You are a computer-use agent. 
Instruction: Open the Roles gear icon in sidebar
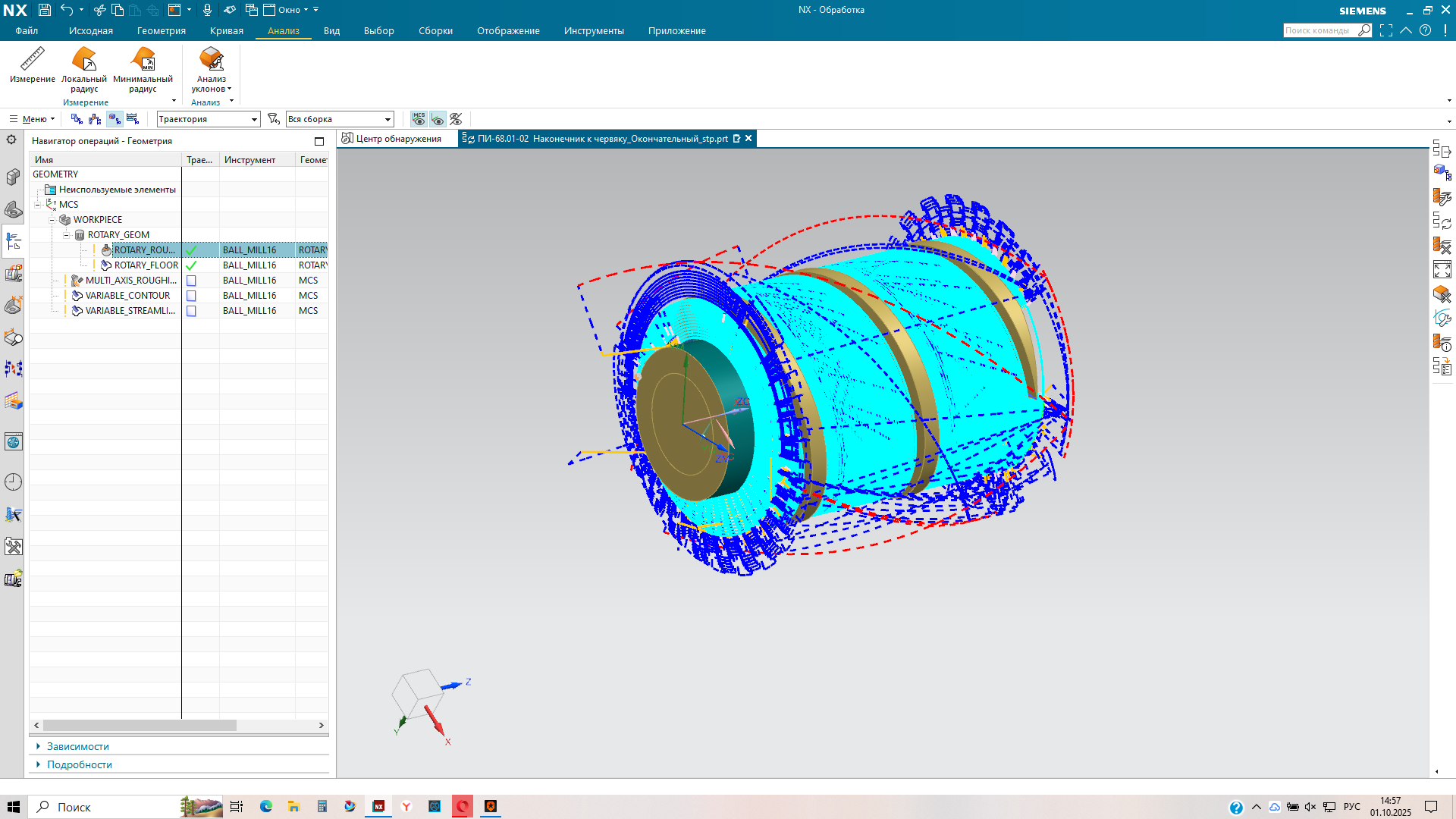(11, 140)
